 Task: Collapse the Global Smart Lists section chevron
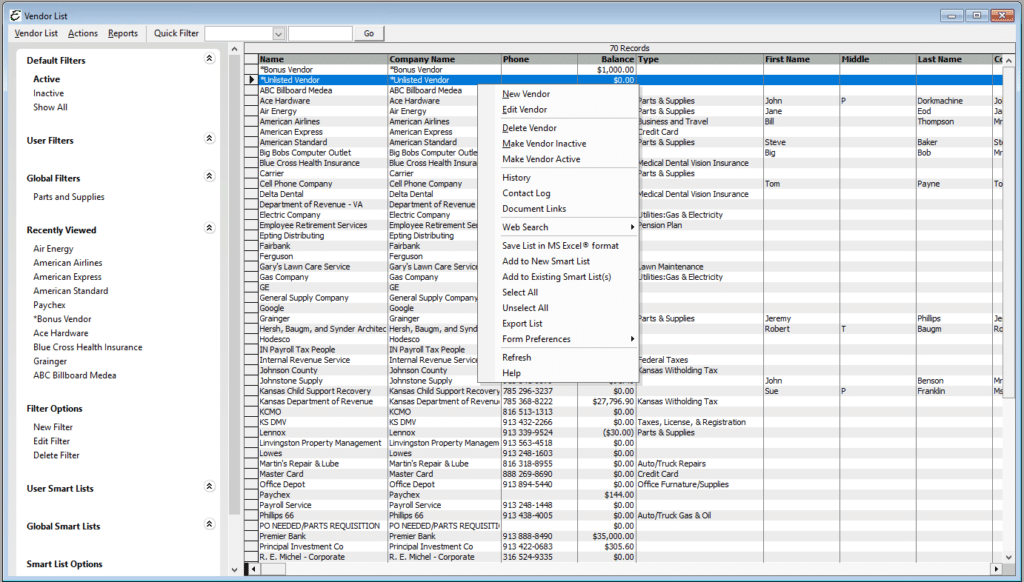[x=209, y=525]
